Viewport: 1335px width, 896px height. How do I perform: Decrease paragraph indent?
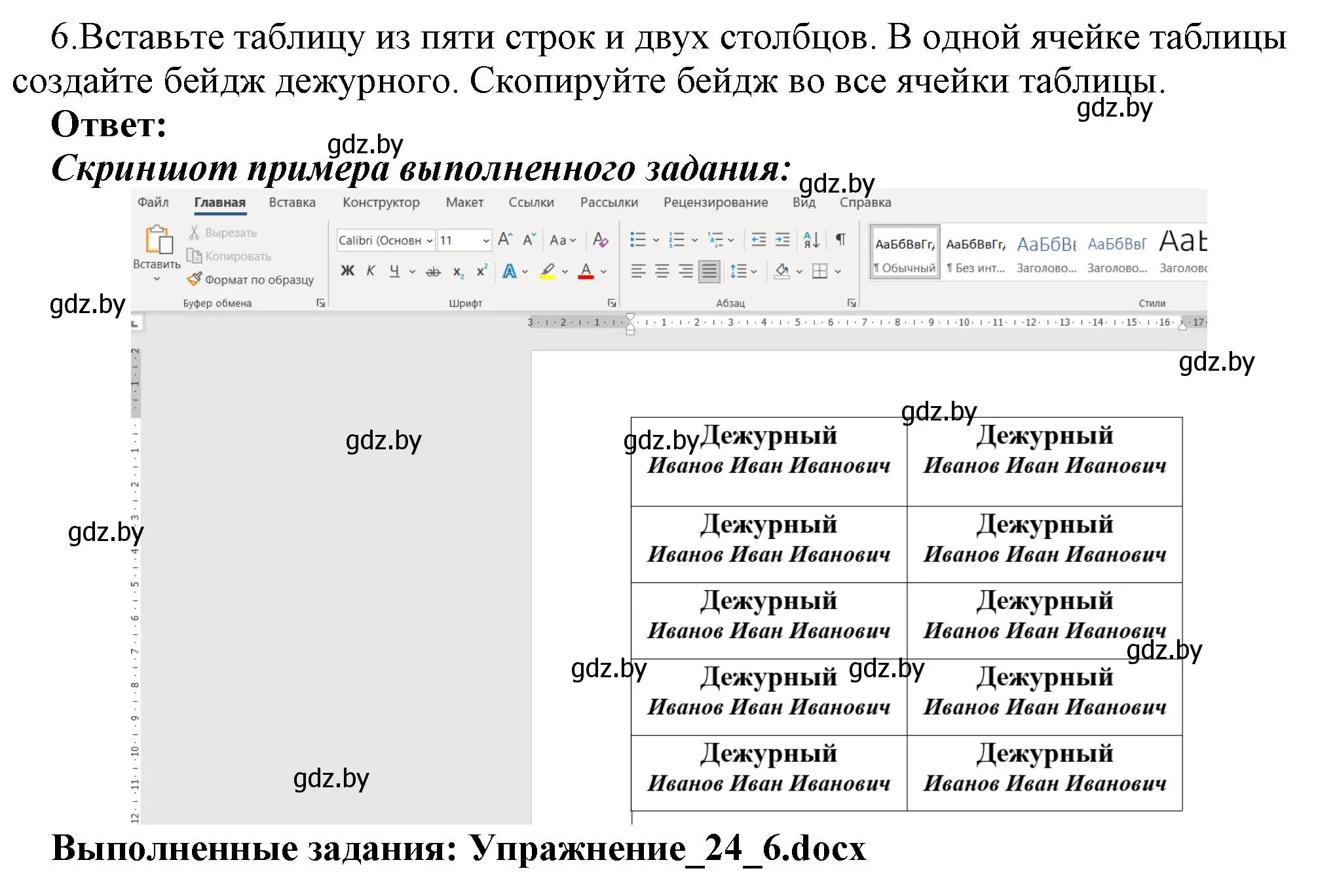click(759, 240)
